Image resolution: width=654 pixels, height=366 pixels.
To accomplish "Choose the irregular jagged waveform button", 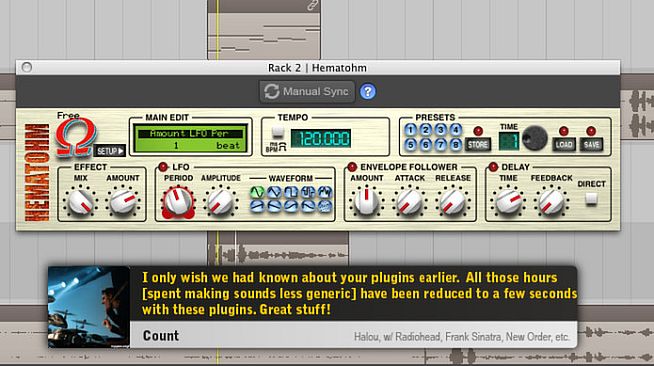I will tap(325, 192).
